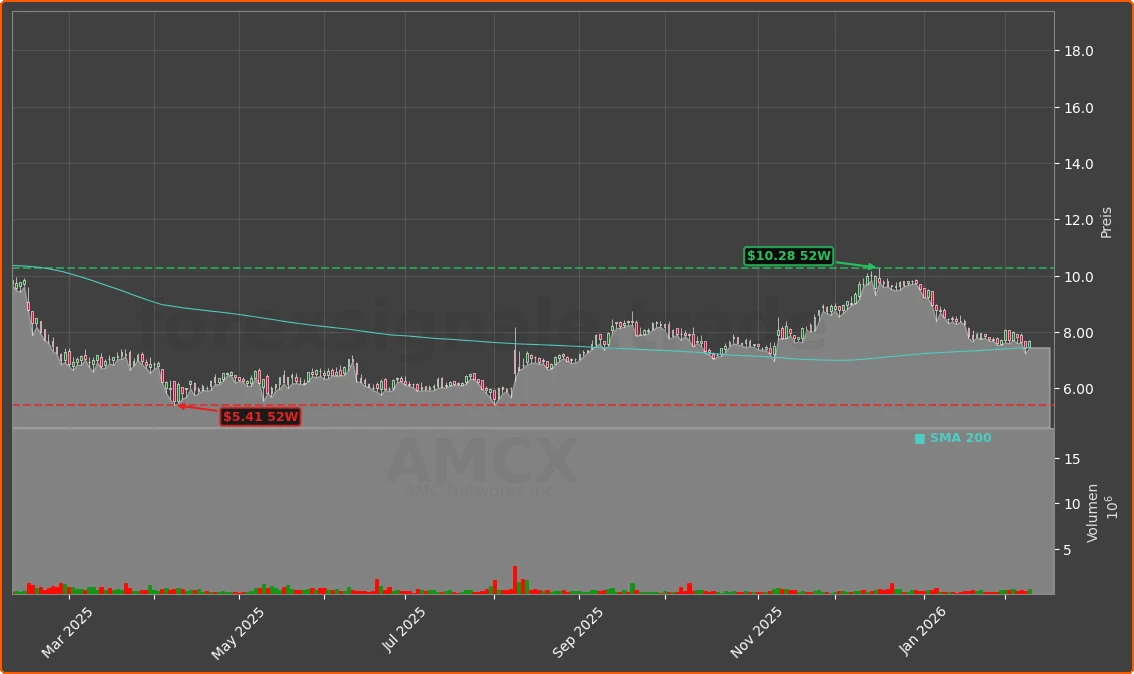Image resolution: width=1134 pixels, height=674 pixels.
Task: Toggle the SMA 200 overlay via its legend entry
Action: coord(959,437)
